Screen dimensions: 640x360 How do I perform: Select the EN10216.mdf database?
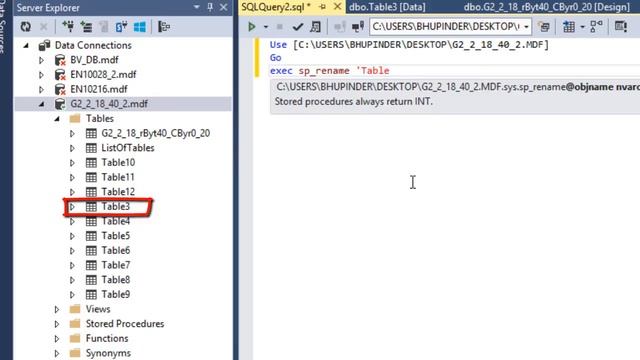(99, 89)
